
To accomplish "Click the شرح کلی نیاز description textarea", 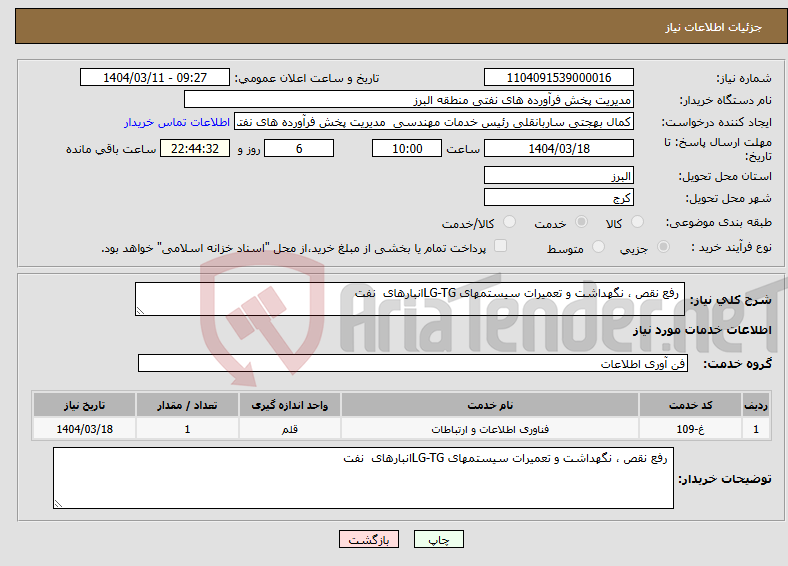I will [410, 299].
